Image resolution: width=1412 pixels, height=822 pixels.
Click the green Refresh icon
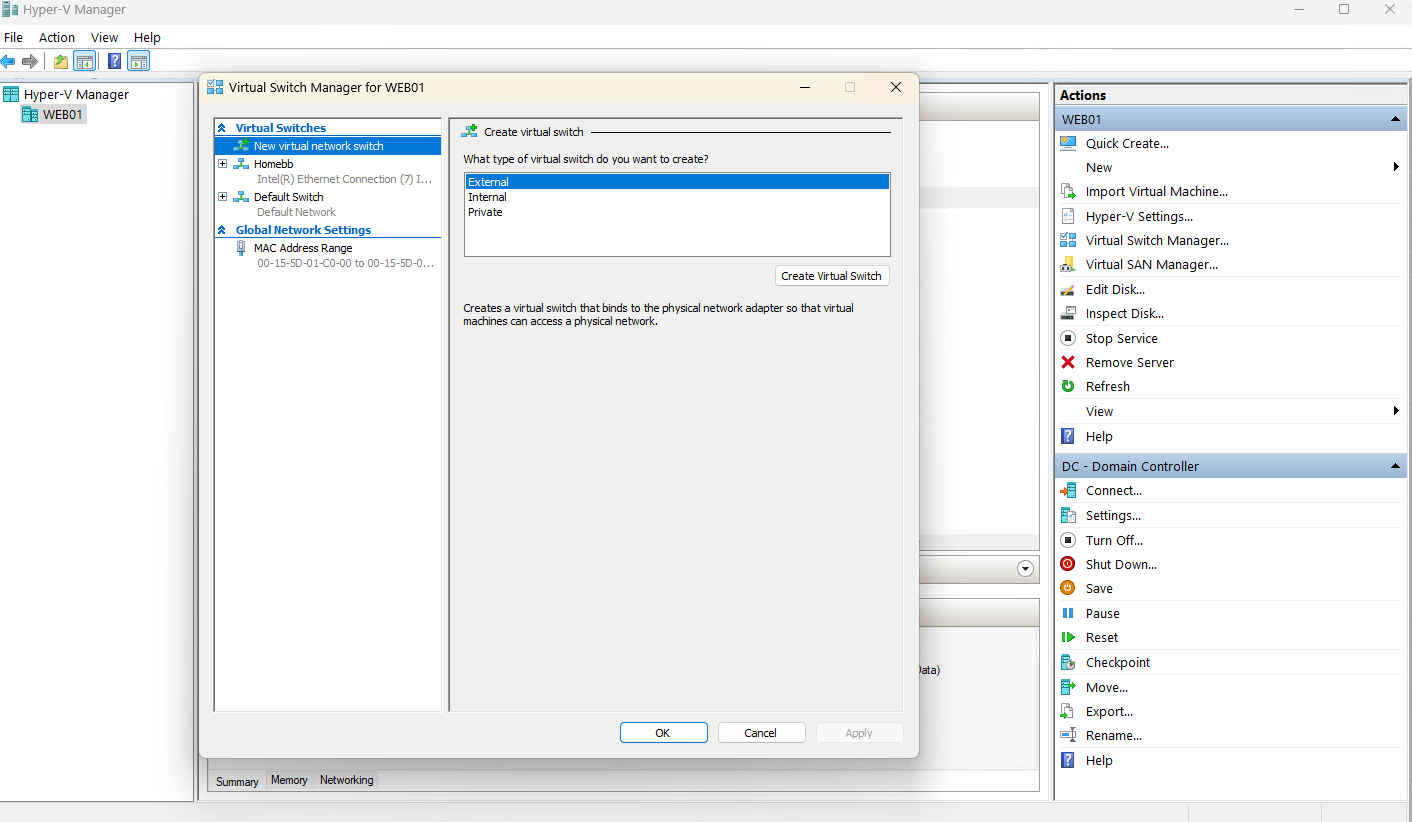tap(1068, 386)
